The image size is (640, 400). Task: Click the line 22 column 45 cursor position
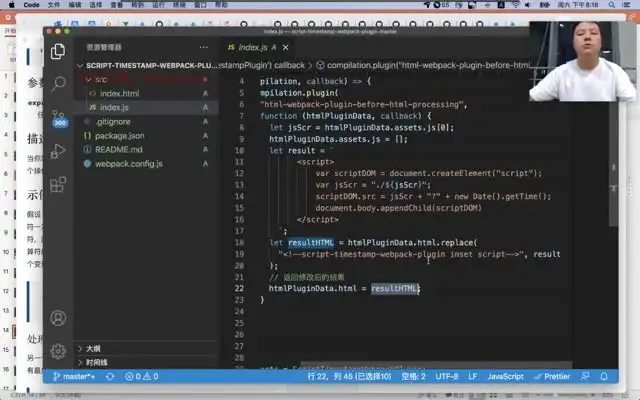pyautogui.click(x=349, y=376)
